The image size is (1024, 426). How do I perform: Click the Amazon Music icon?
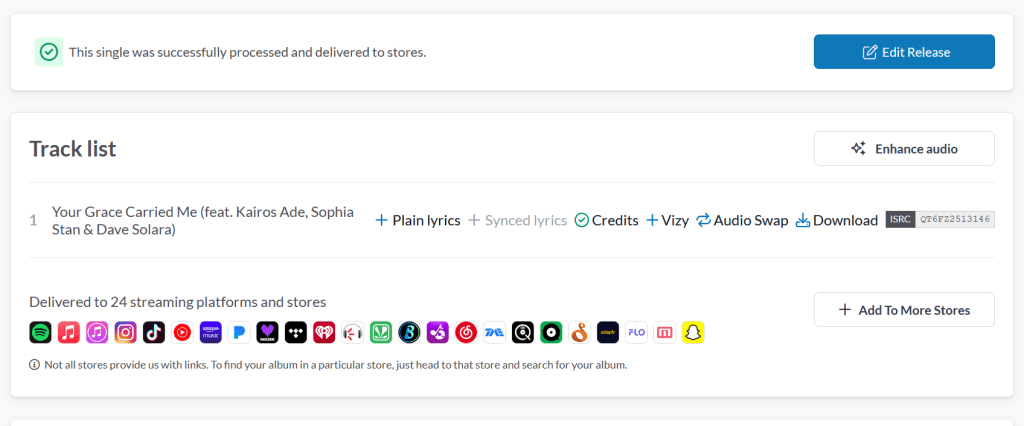click(210, 332)
